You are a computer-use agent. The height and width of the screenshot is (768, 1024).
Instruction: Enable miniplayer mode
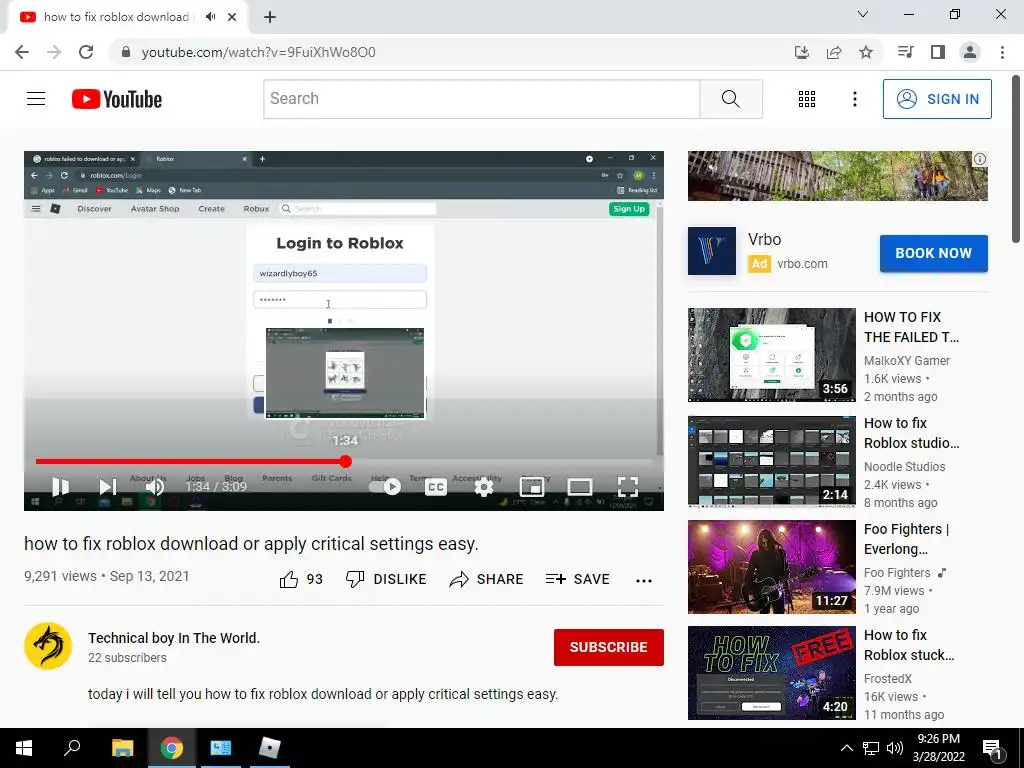pos(532,487)
